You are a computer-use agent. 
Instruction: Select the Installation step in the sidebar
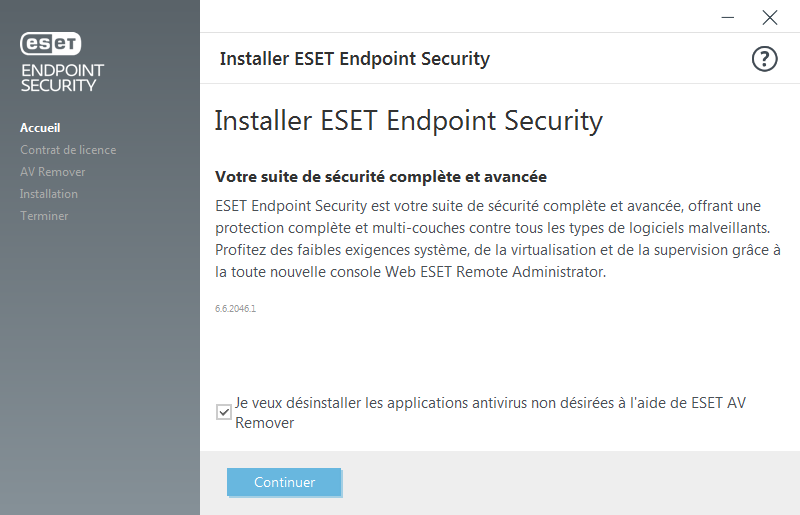tap(49, 194)
